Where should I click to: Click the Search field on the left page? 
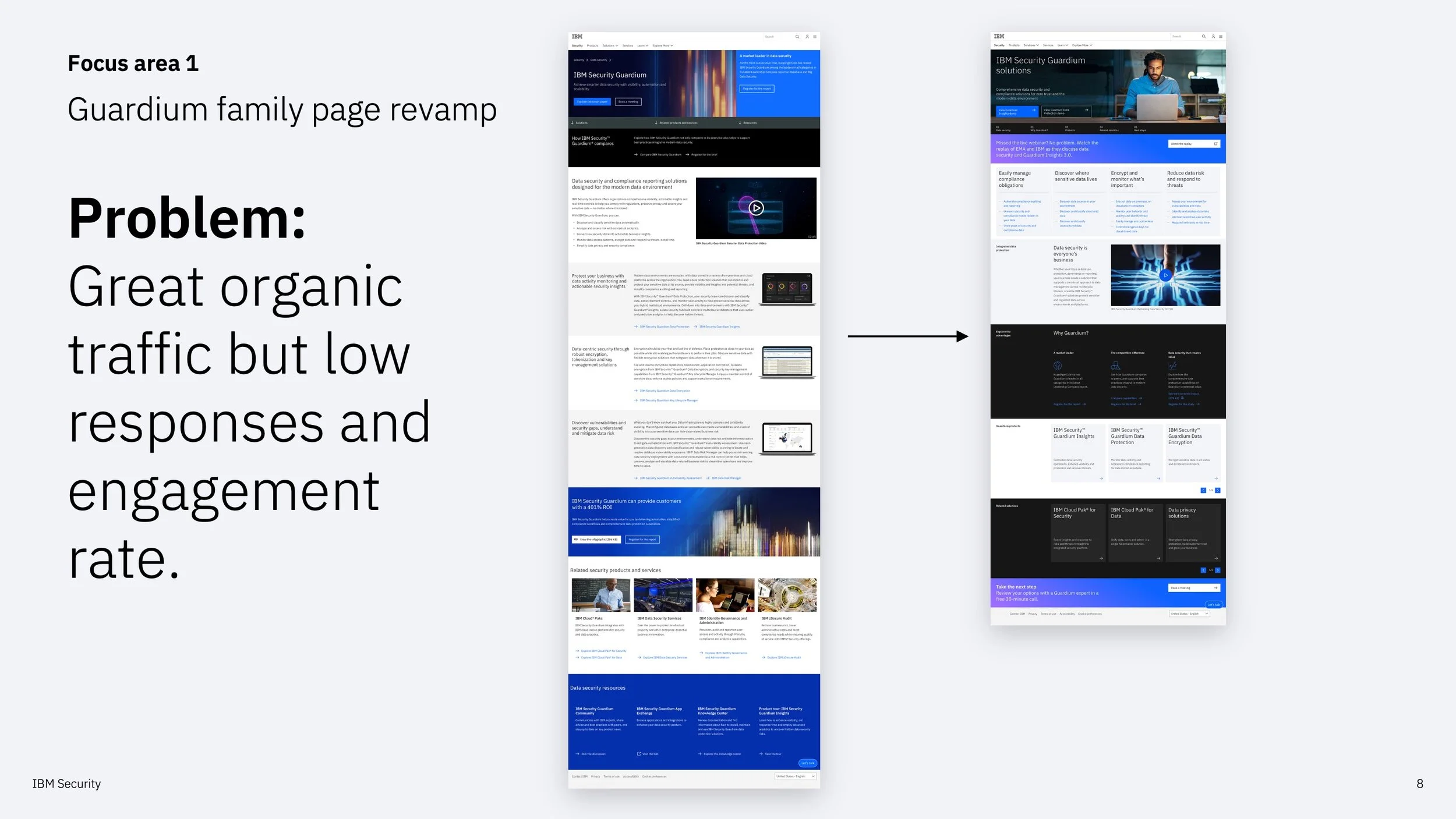click(778, 37)
